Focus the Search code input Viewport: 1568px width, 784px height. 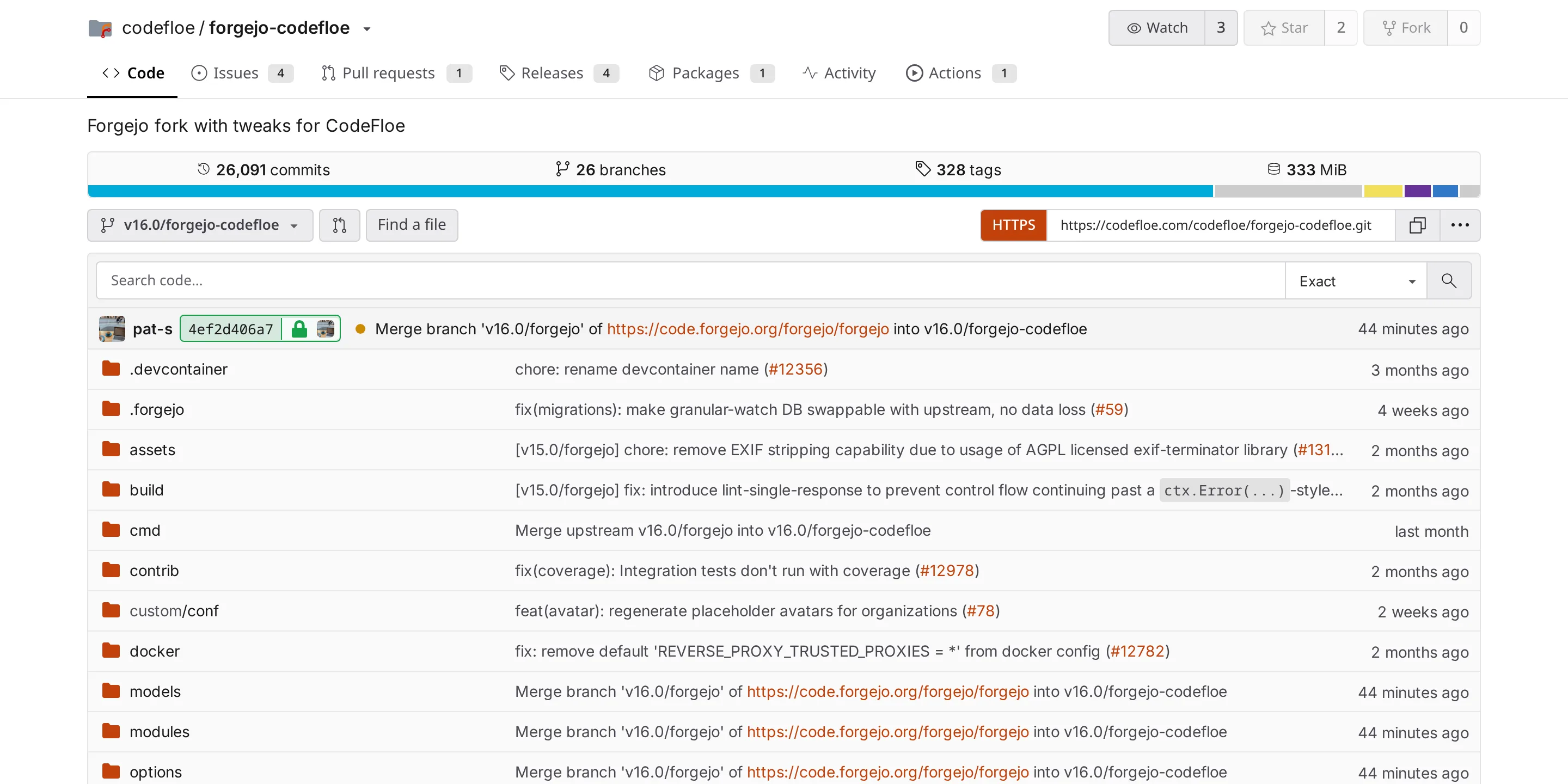click(690, 280)
